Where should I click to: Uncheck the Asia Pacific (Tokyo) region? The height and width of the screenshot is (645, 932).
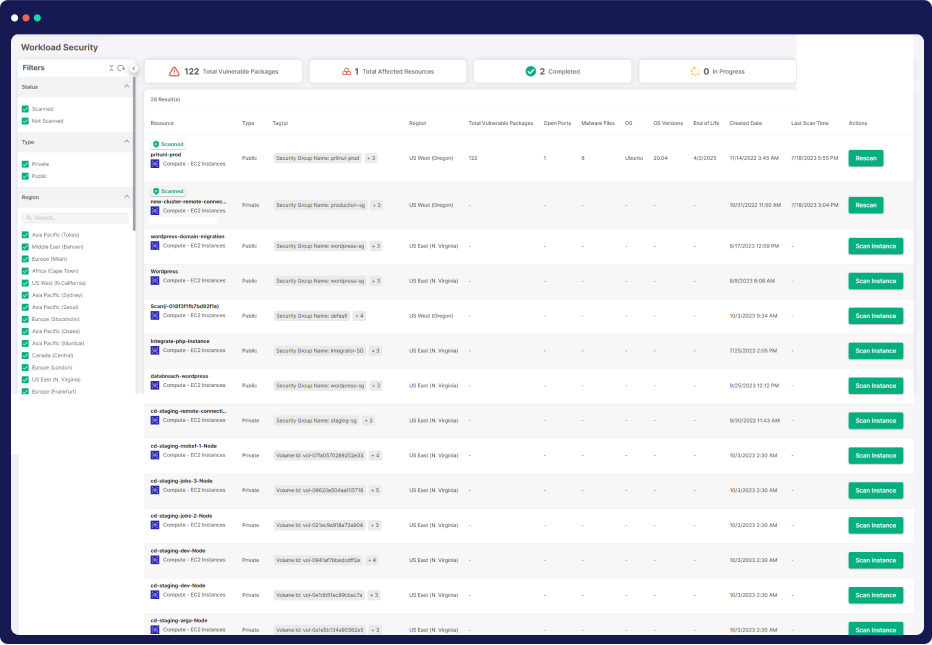[25, 235]
